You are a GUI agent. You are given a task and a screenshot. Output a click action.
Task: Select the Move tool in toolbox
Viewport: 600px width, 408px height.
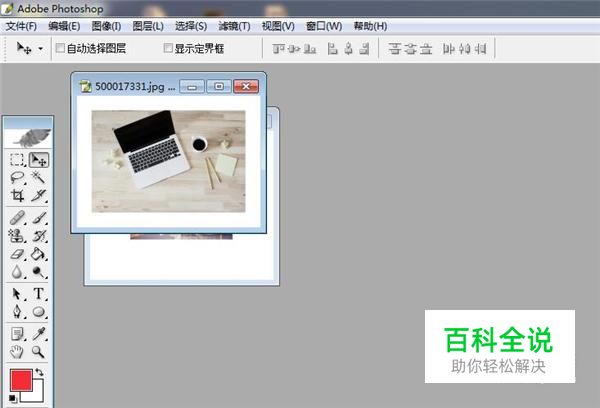pyautogui.click(x=38, y=160)
